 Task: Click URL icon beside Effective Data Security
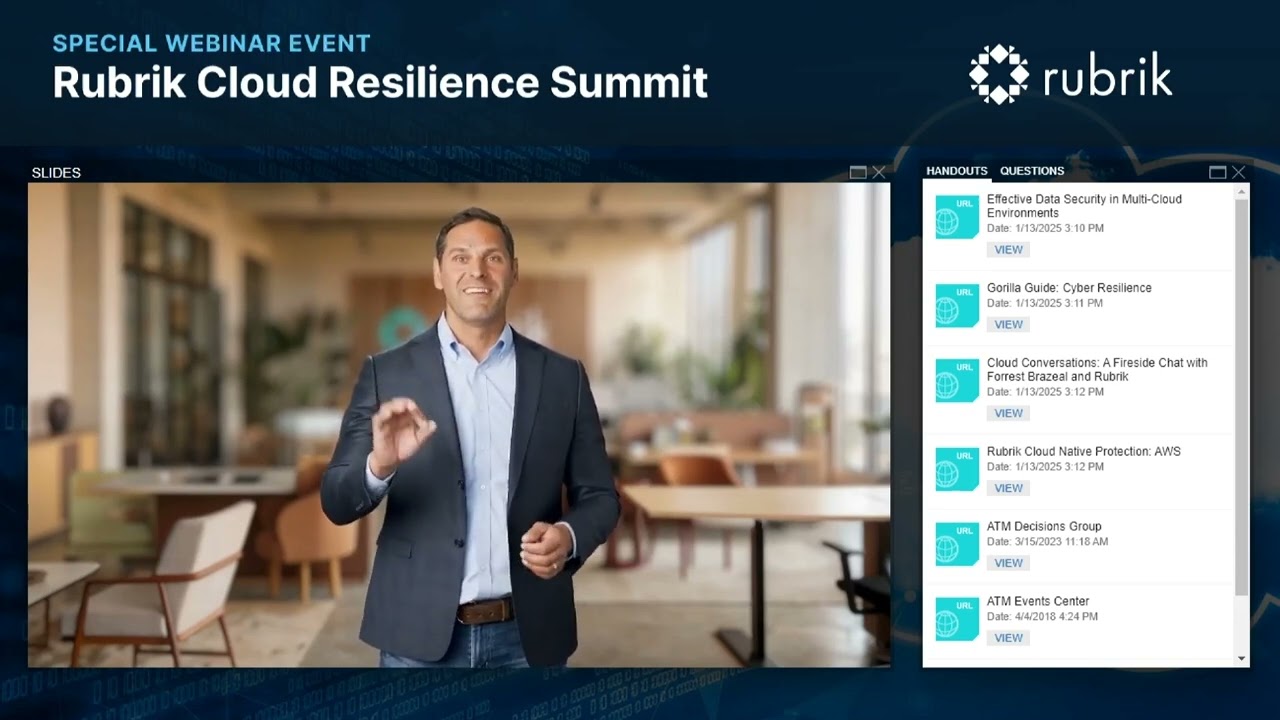tap(956, 217)
